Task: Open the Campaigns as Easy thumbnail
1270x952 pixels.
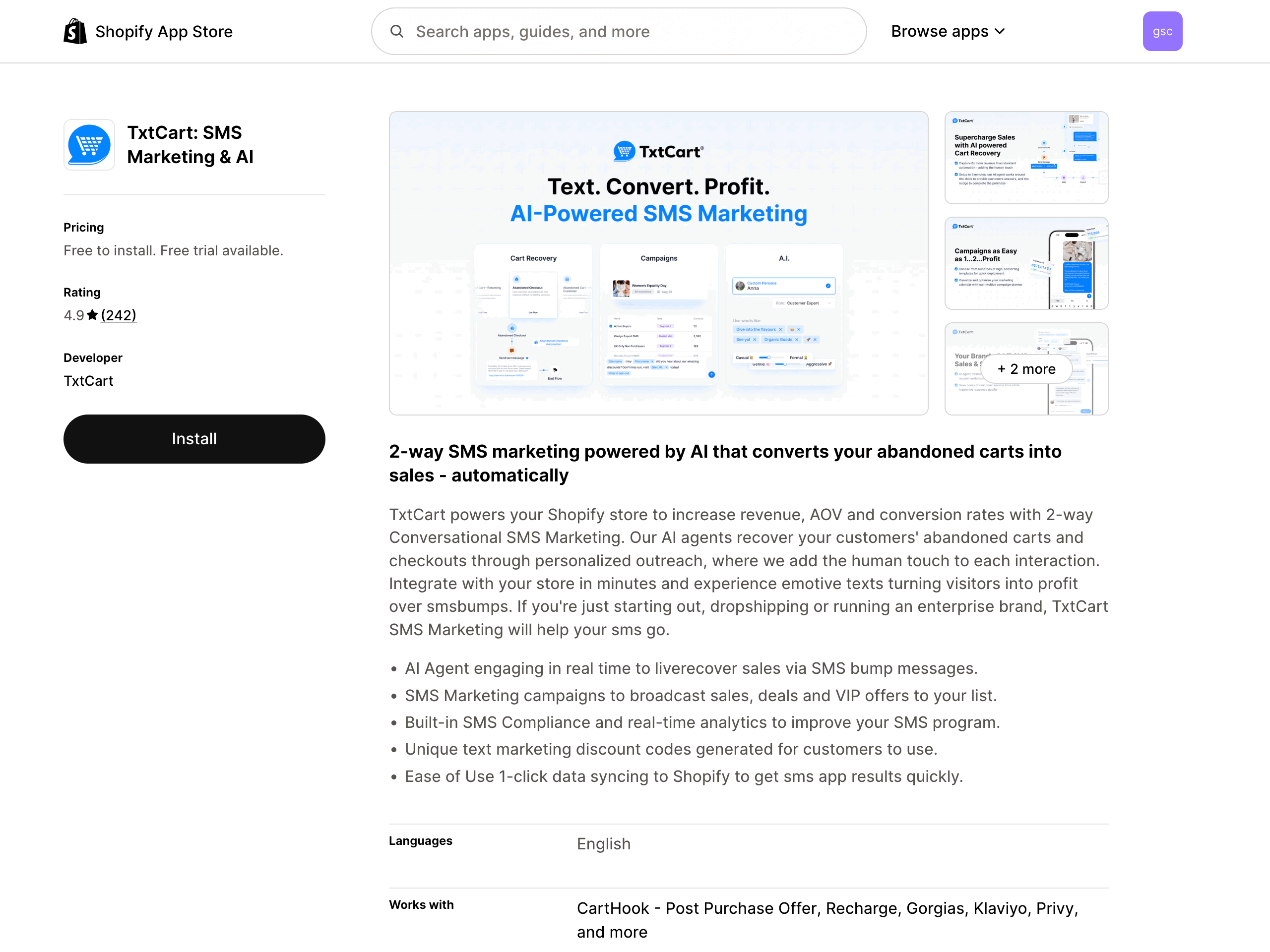Action: point(1025,263)
